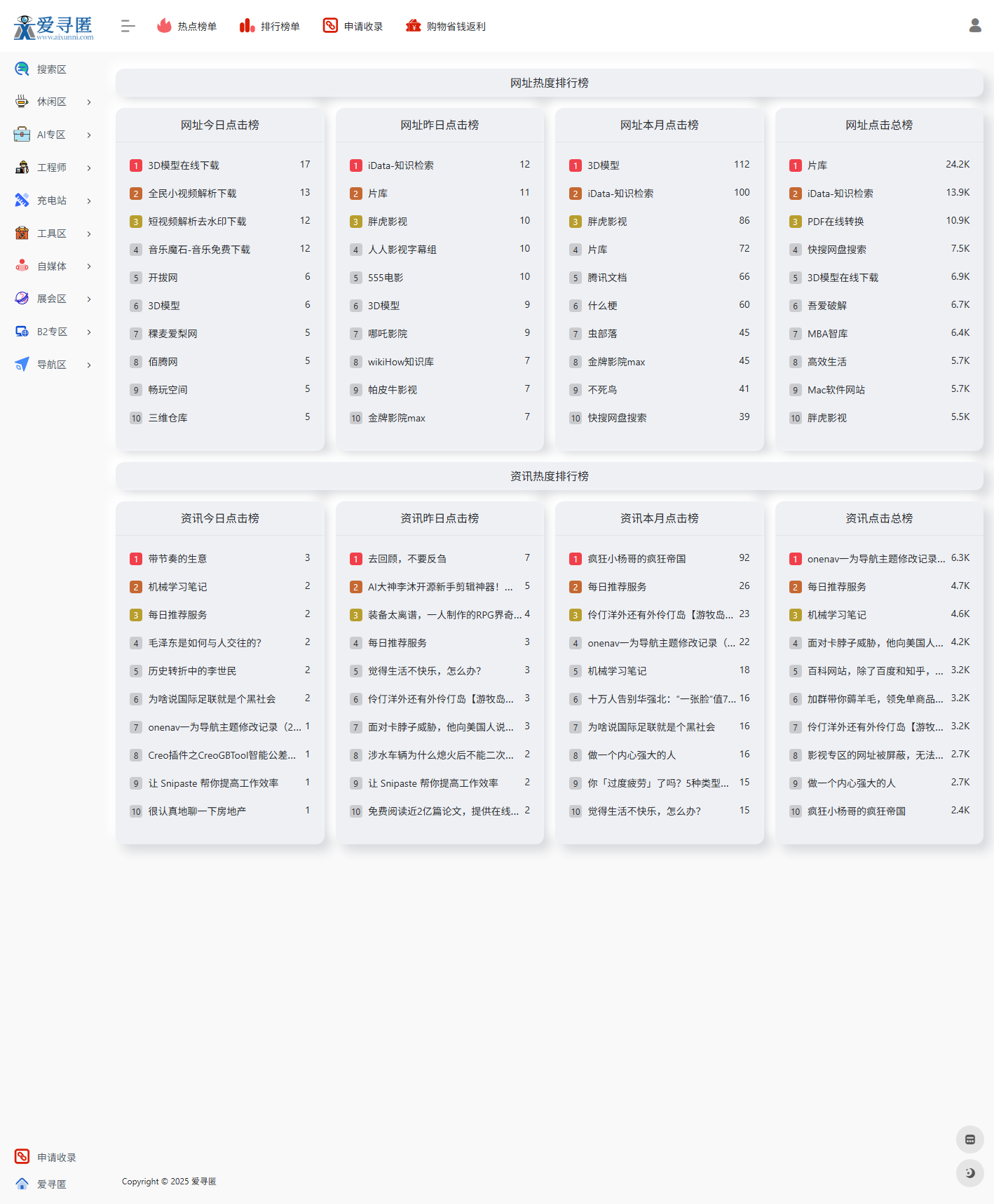Expand the 展会区 sidebar chevron
The image size is (994, 1204).
pos(89,299)
